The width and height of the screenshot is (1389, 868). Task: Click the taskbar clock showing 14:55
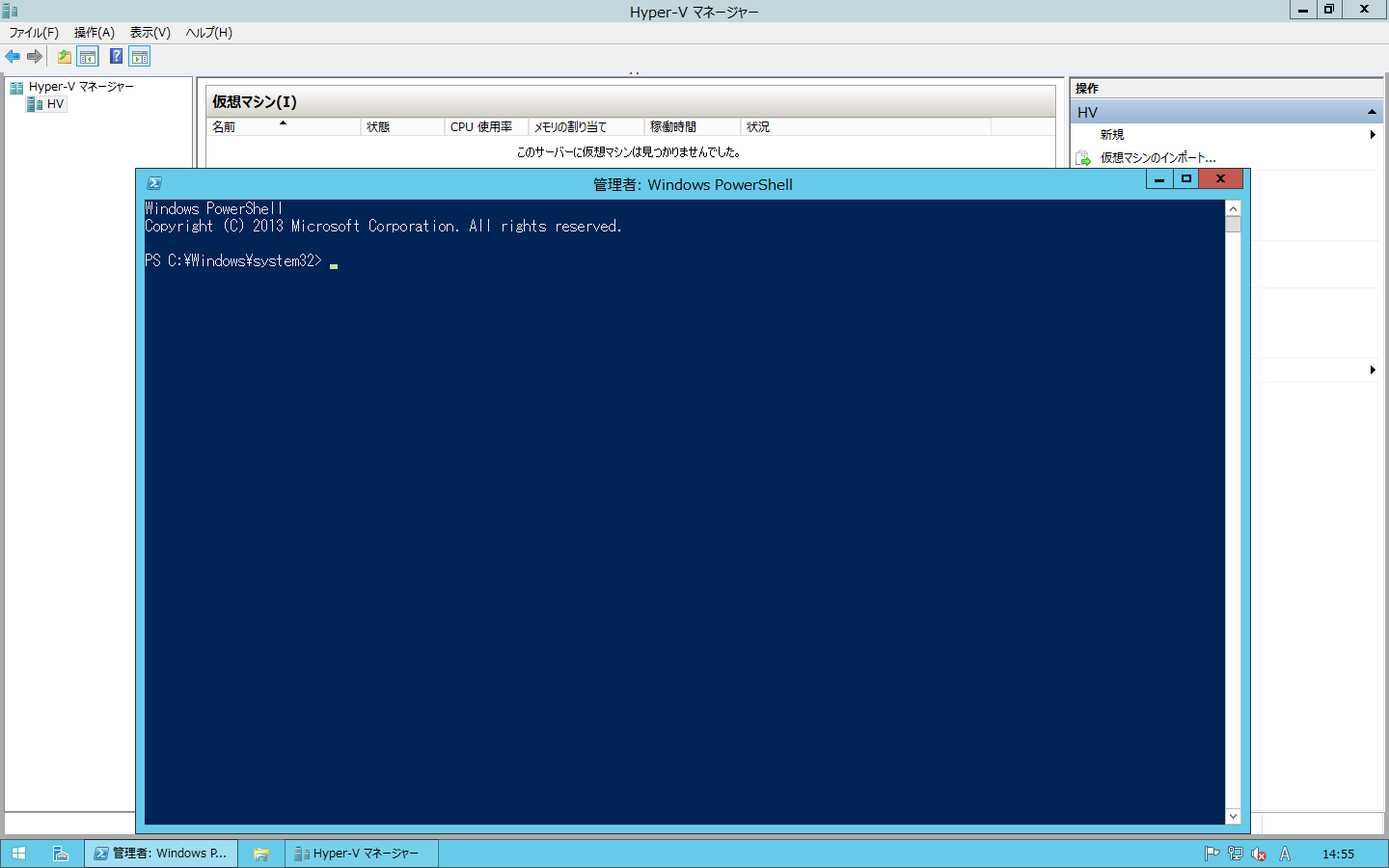pyautogui.click(x=1338, y=854)
